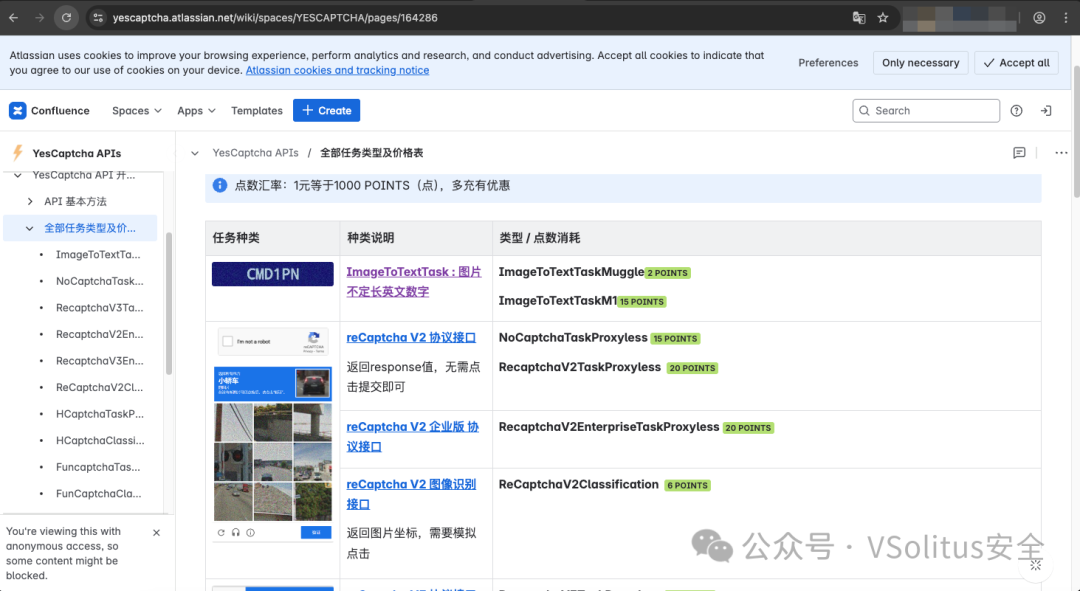Screen dimensions: 1080x591
Task: Open reCaptcha V2 图像识别接口 link
Action: tap(411, 494)
